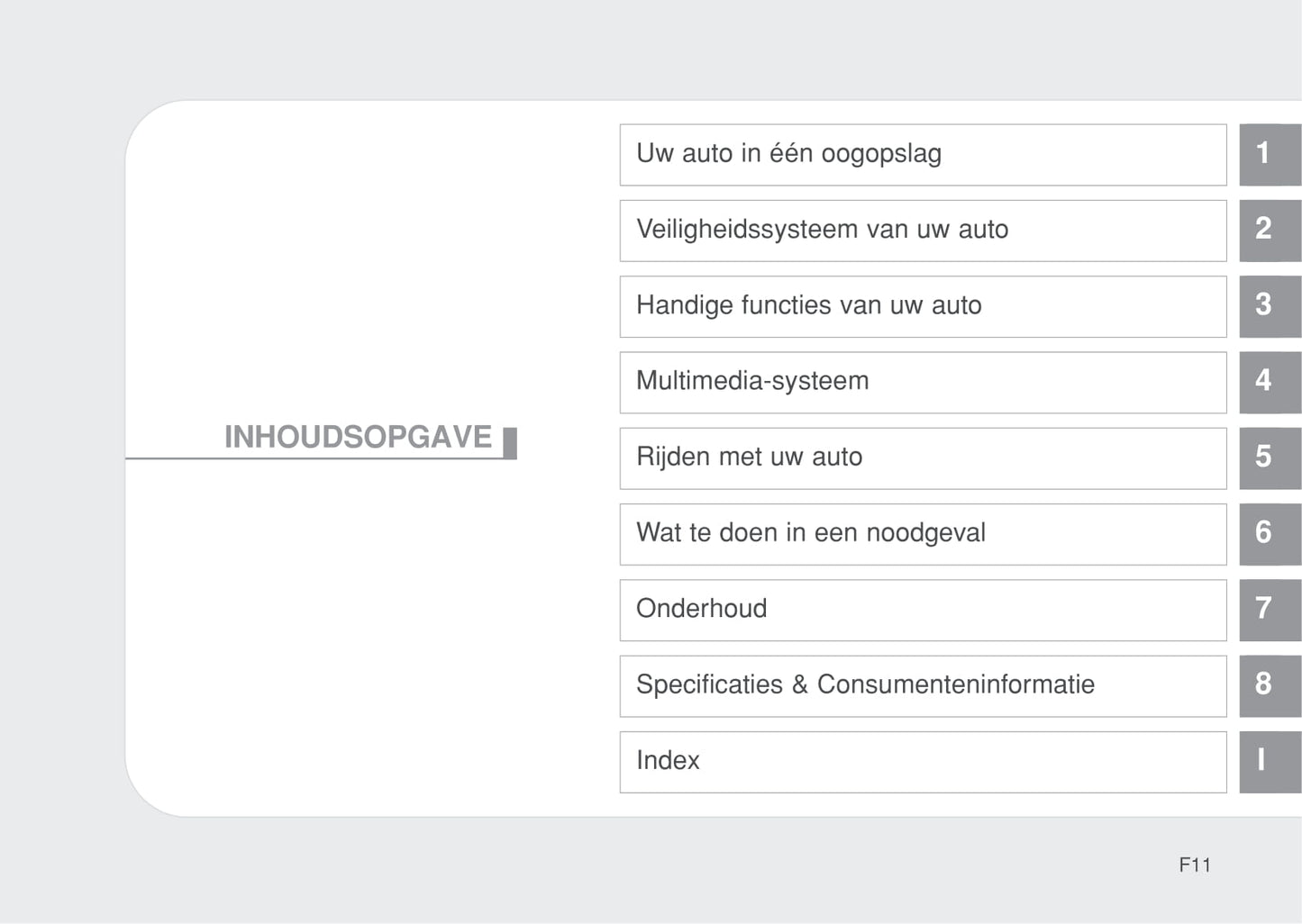The height and width of the screenshot is (924, 1302).
Task: Open the 'Uw auto in één oogopslag' entry
Action: click(x=788, y=154)
